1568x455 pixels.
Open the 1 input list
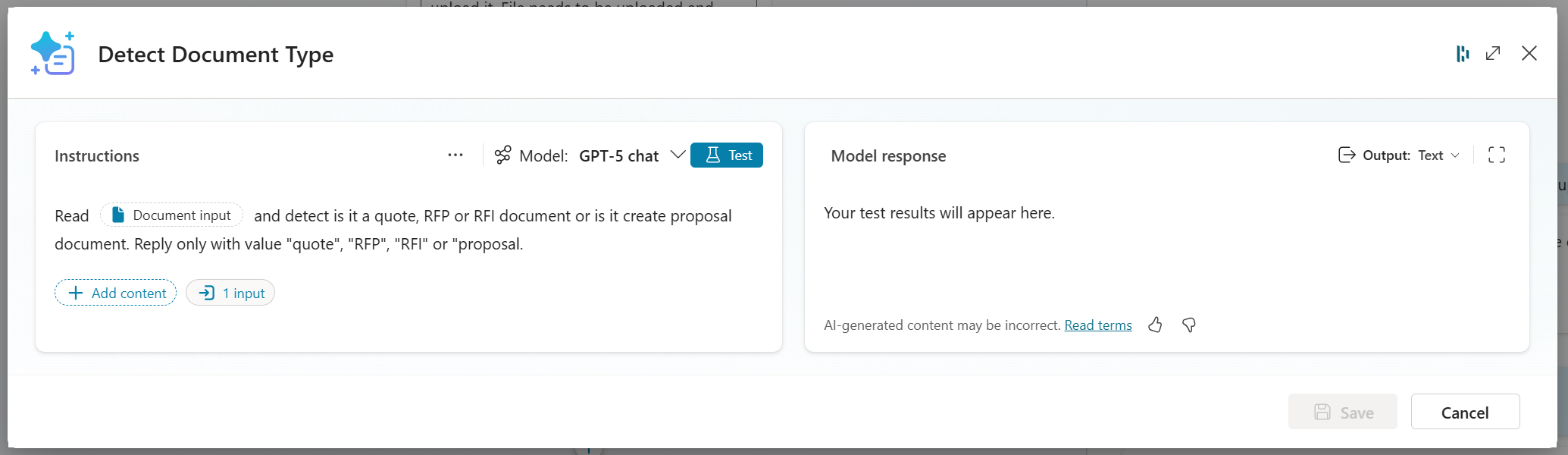coord(230,293)
